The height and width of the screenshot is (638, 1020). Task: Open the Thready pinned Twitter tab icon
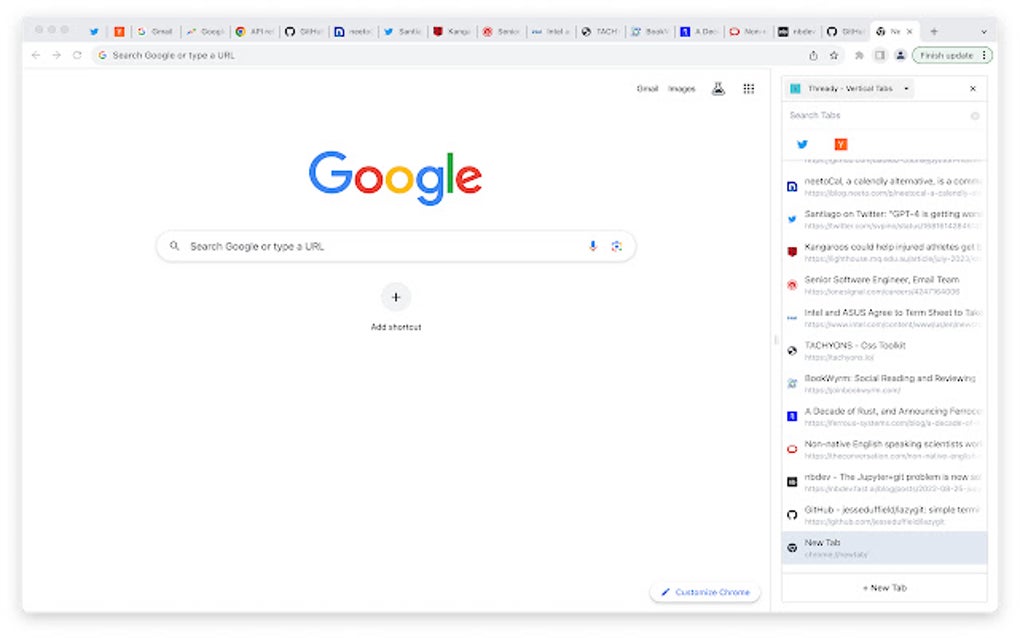[x=802, y=144]
